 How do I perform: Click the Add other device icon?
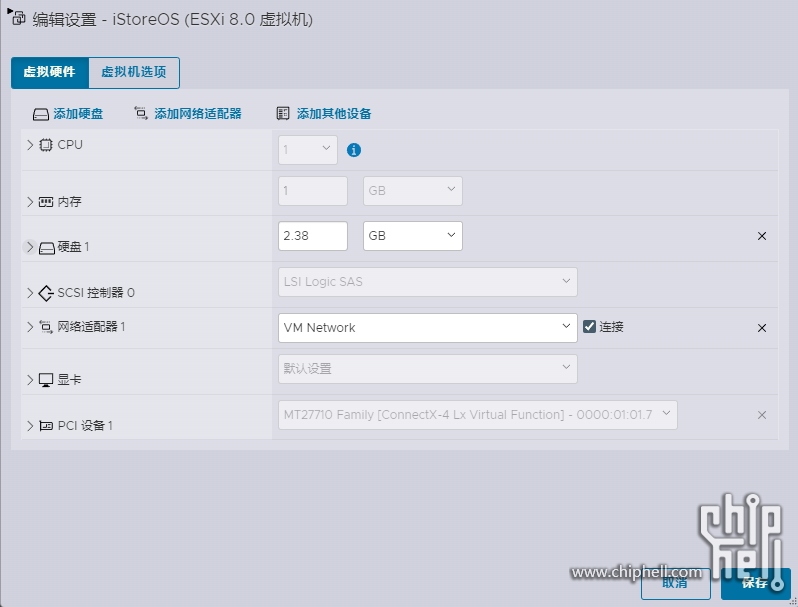[283, 113]
